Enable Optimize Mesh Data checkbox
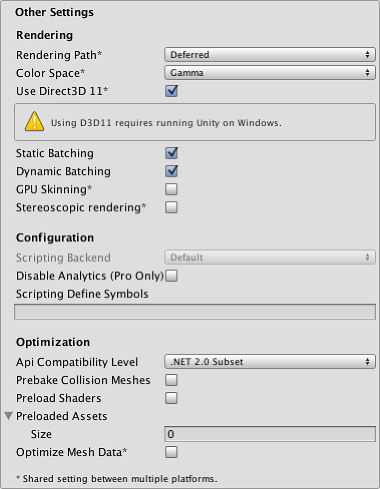Screen dimensions: 380x489 point(171,452)
